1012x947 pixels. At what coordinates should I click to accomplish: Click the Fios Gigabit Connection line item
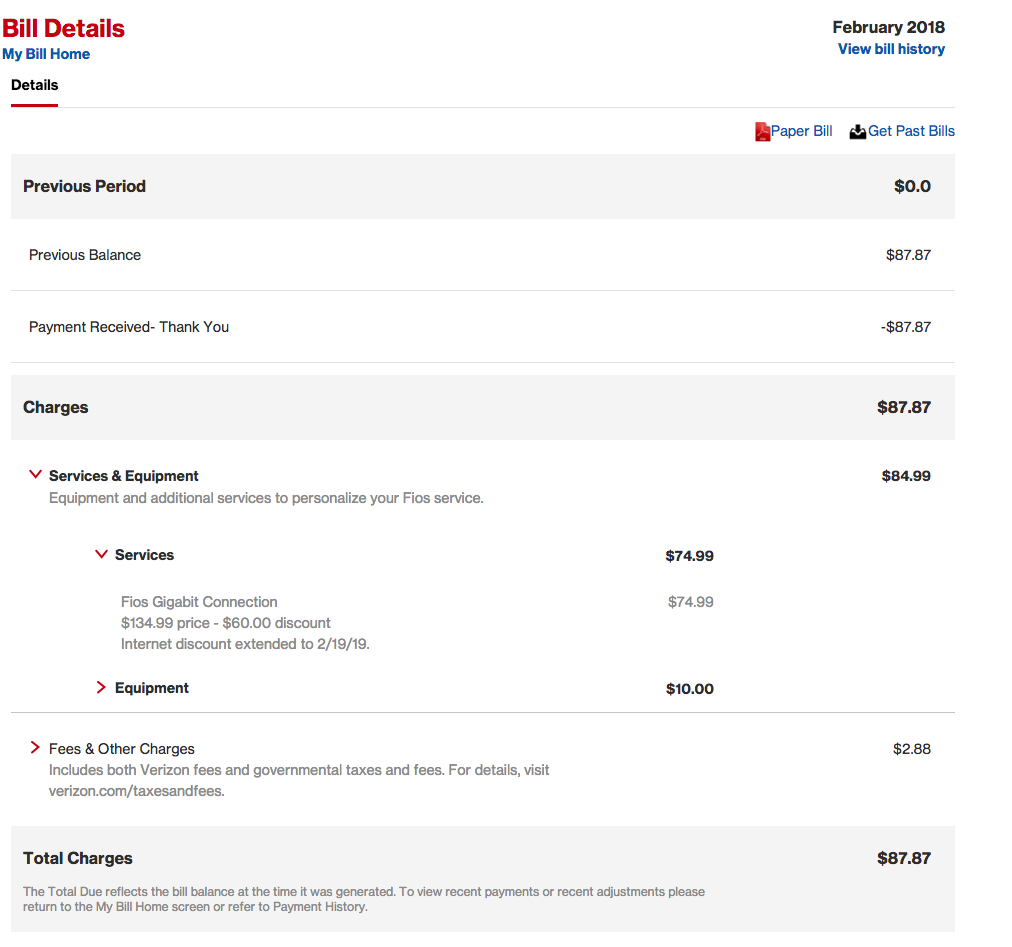[x=199, y=602]
